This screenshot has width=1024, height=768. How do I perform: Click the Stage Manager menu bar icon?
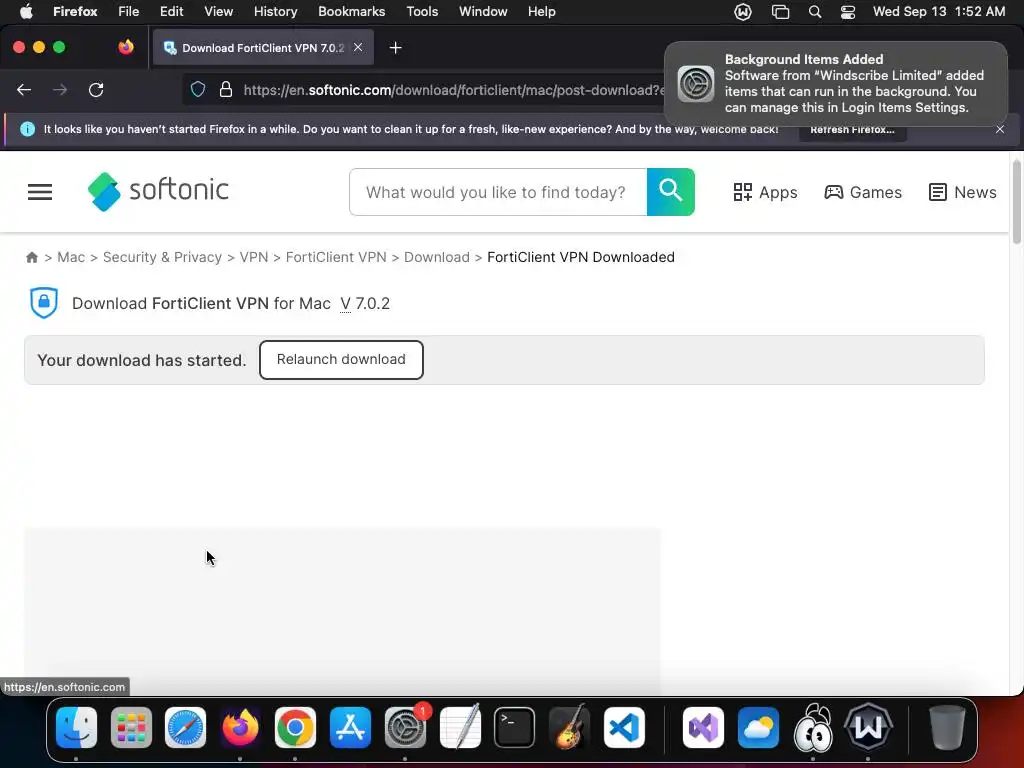tap(780, 12)
